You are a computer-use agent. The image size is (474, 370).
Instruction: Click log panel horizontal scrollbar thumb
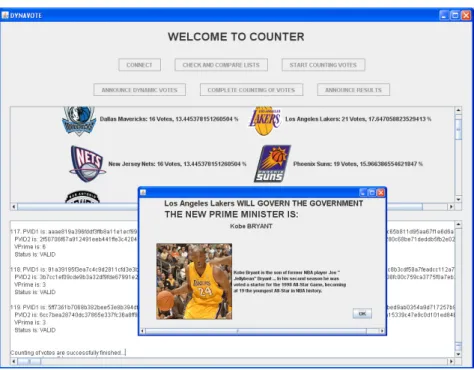(x=29, y=361)
